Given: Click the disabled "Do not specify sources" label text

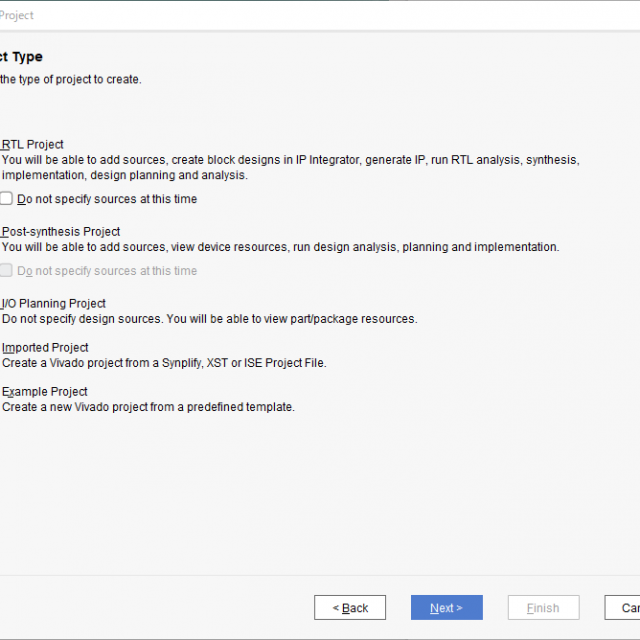Looking at the screenshot, I should coord(107,271).
